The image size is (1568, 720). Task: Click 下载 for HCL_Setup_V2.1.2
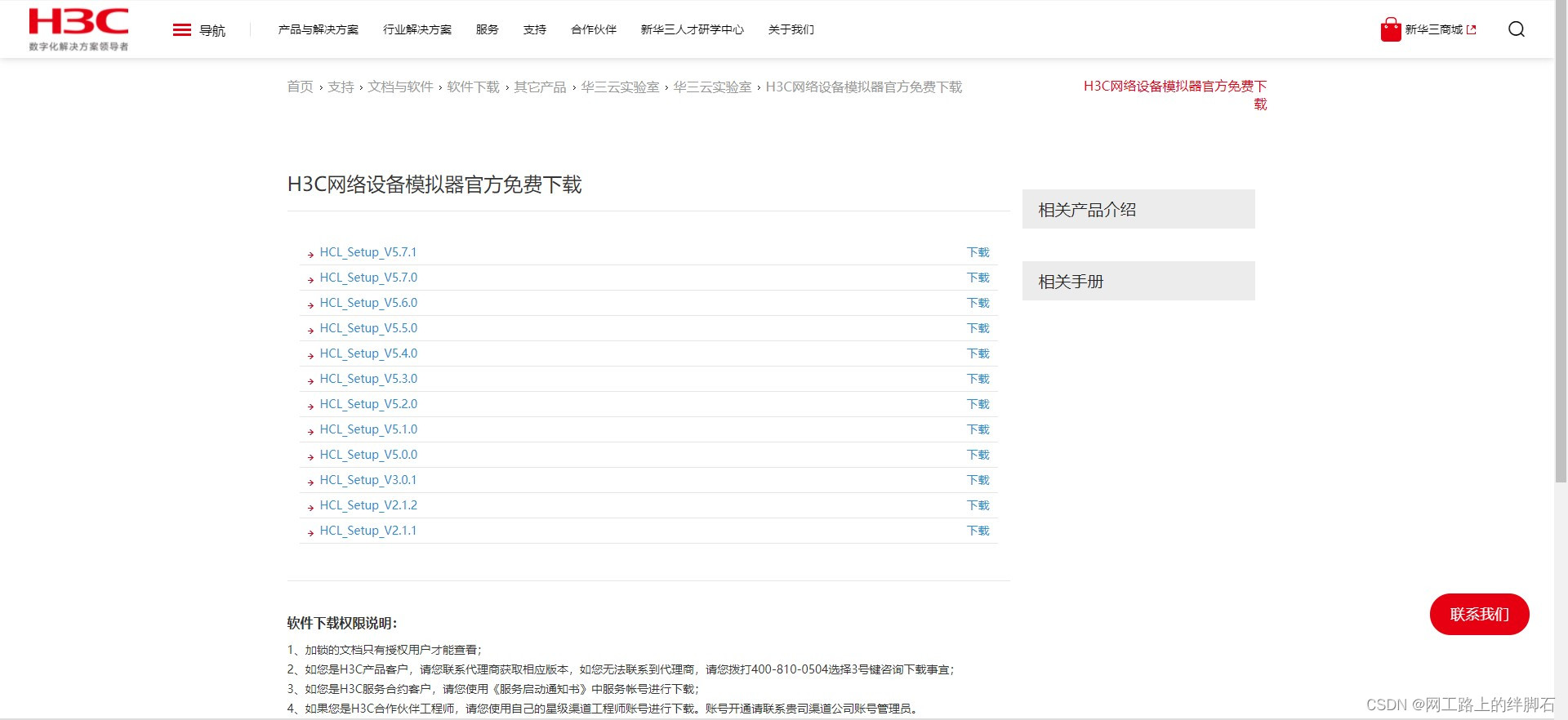[978, 505]
